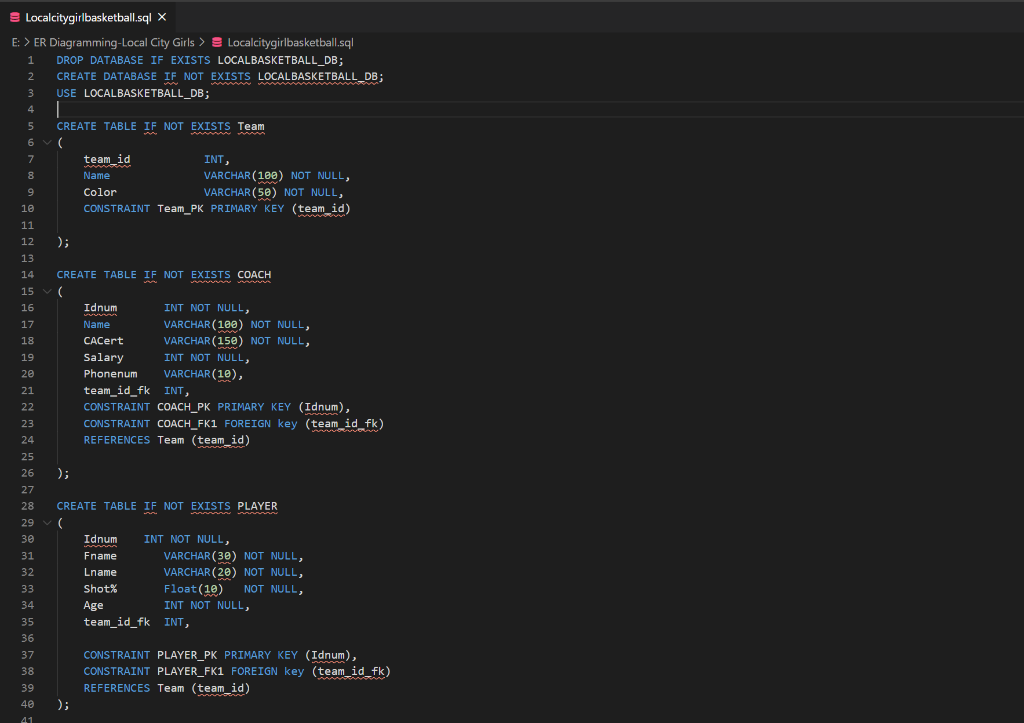Viewport: 1024px width, 723px height.
Task: Collapse the COACH table code block
Action: 46,291
